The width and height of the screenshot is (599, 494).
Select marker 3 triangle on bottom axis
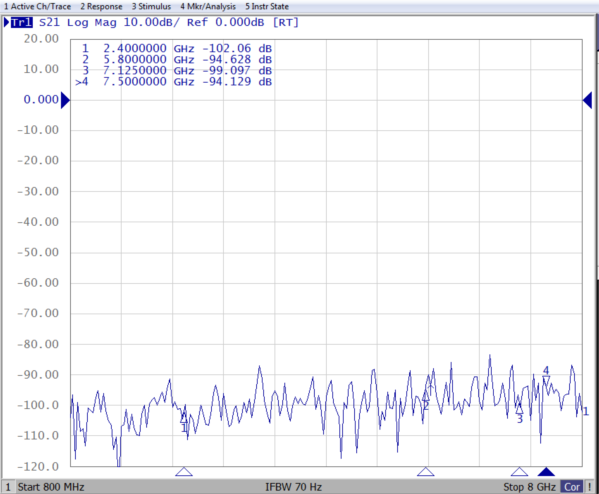(520, 471)
